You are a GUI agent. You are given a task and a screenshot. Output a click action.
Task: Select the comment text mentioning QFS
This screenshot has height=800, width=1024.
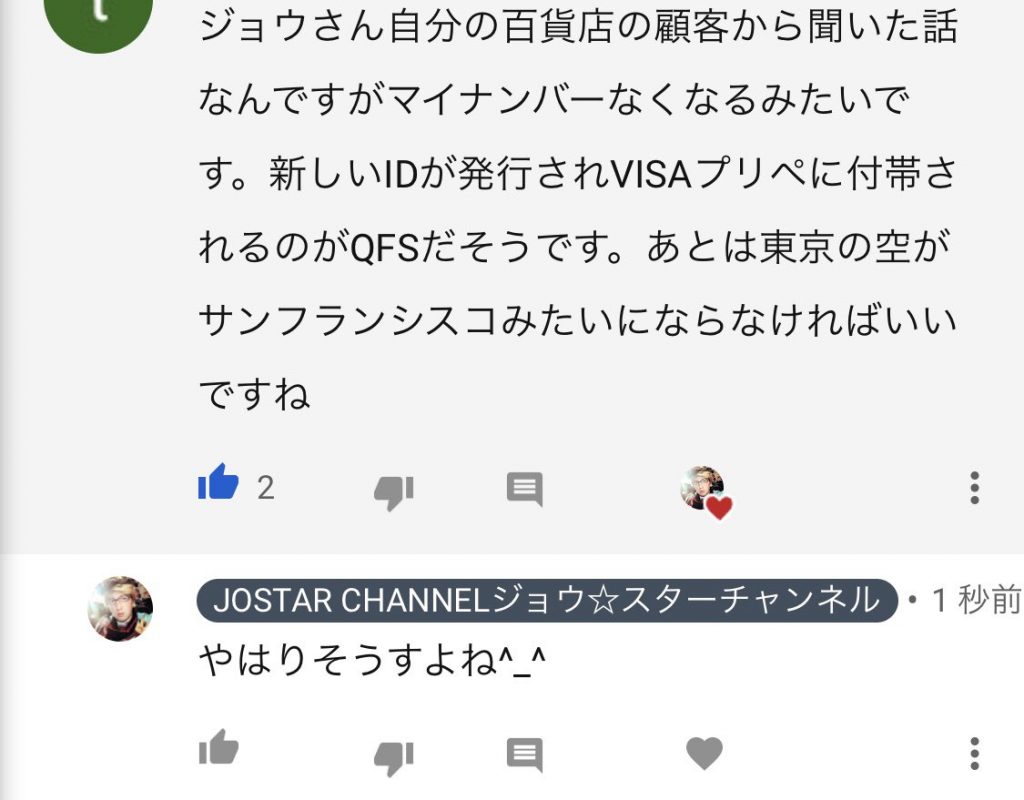pos(573,248)
